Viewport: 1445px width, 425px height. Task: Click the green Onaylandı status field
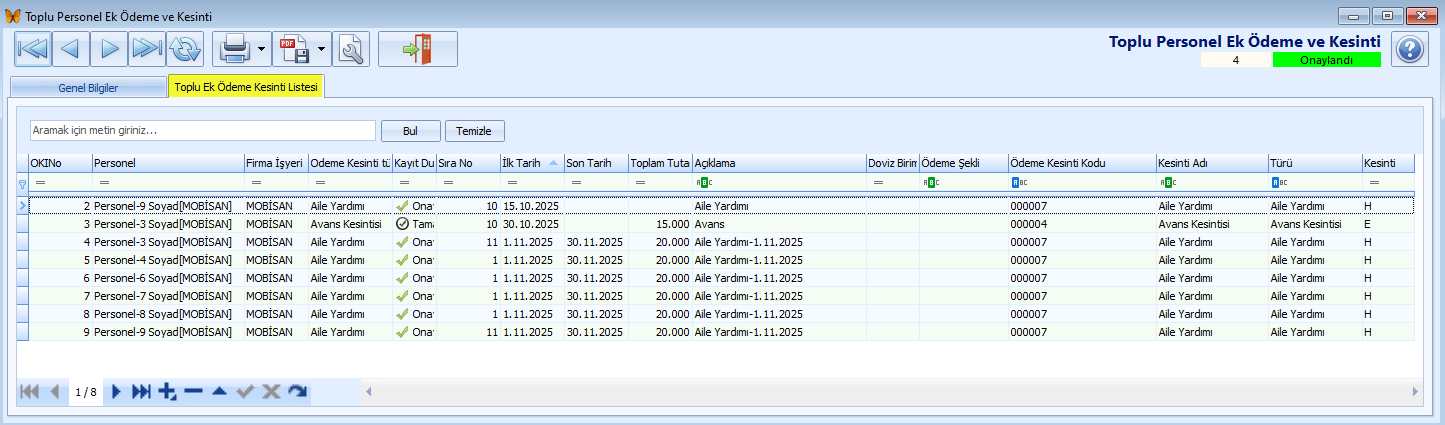point(1326,60)
